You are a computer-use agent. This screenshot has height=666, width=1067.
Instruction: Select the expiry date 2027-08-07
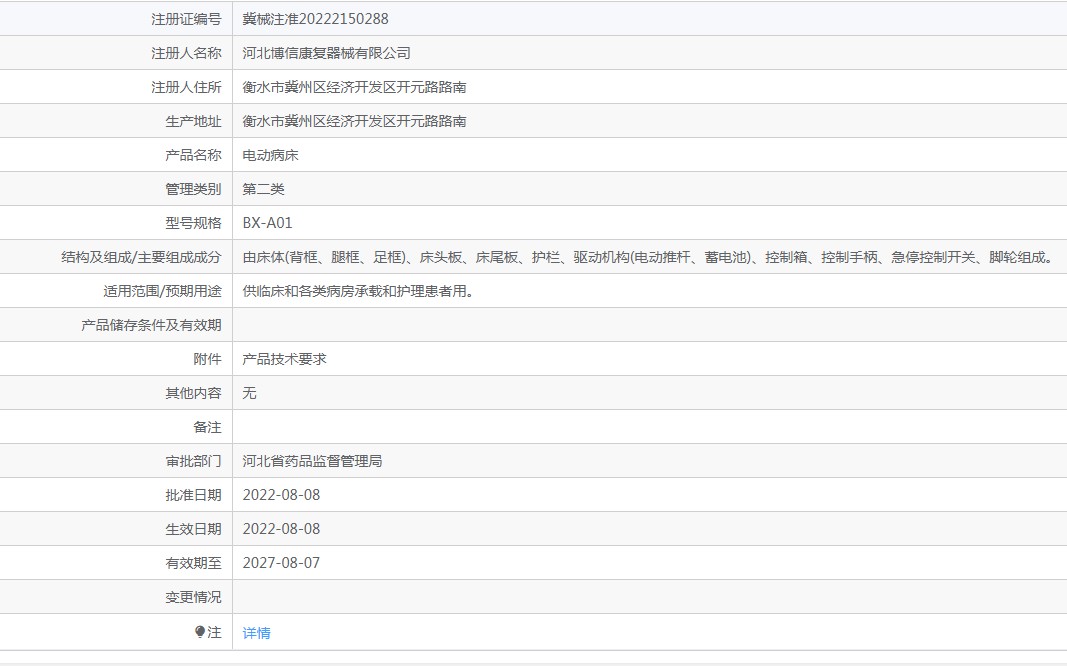click(x=281, y=563)
